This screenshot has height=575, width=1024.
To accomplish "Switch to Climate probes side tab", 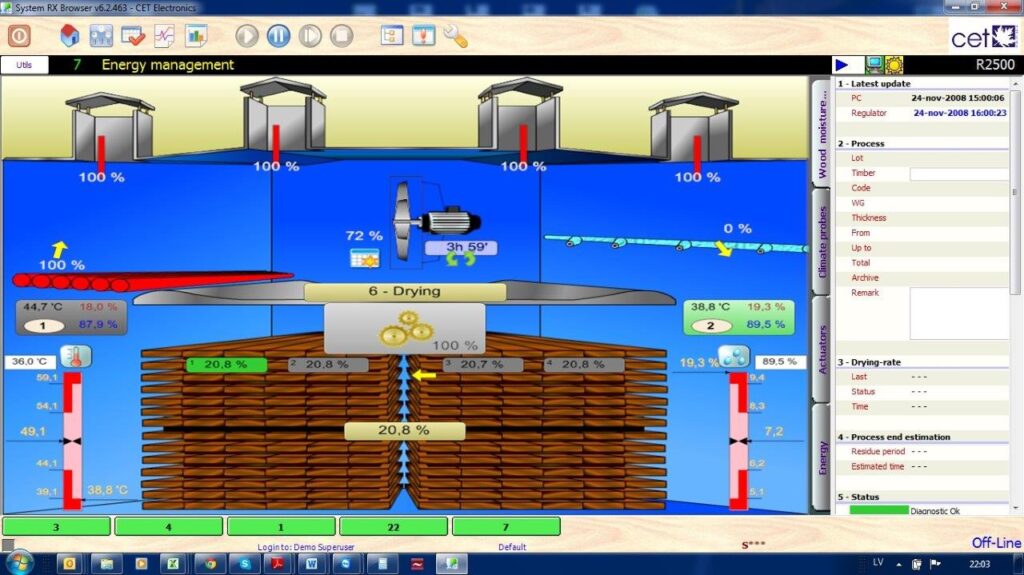I will click(822, 241).
